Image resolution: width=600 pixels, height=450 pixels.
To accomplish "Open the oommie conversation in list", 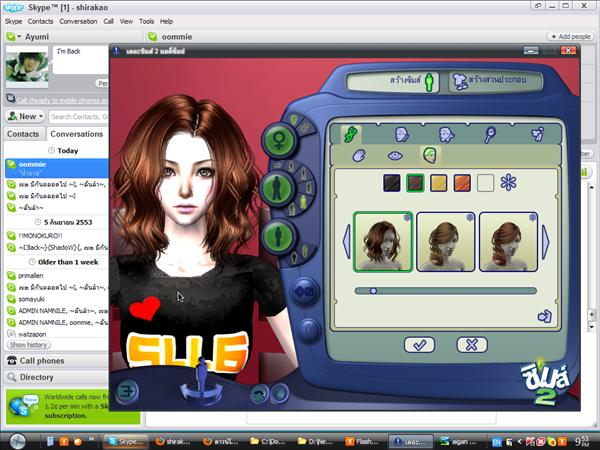I will [57, 168].
